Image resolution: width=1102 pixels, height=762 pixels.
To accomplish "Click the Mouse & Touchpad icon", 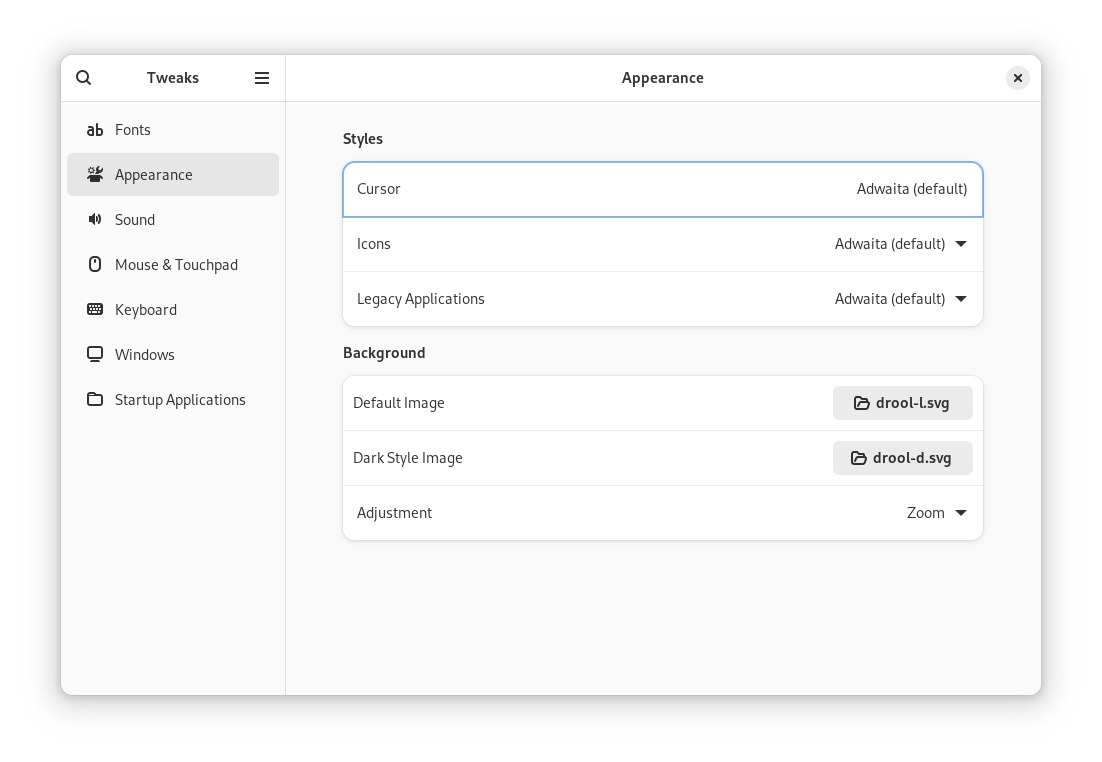I will pos(95,264).
